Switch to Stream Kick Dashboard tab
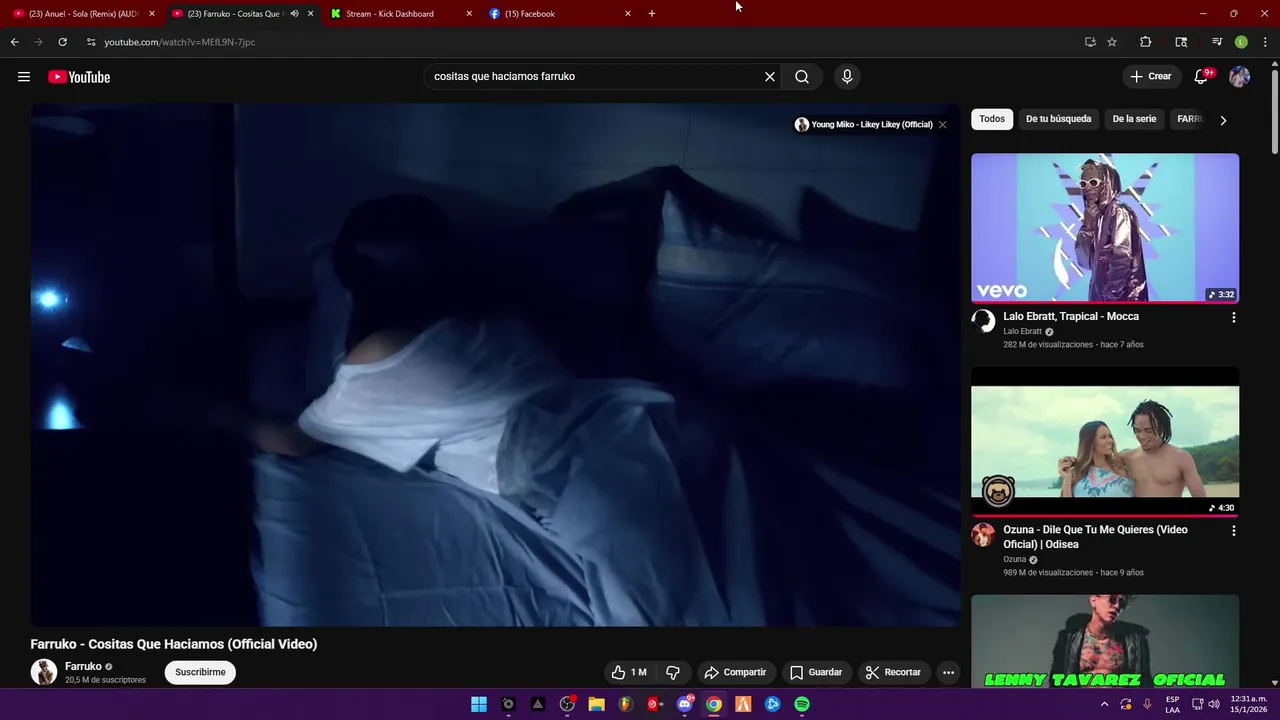1280x720 pixels. [400, 14]
